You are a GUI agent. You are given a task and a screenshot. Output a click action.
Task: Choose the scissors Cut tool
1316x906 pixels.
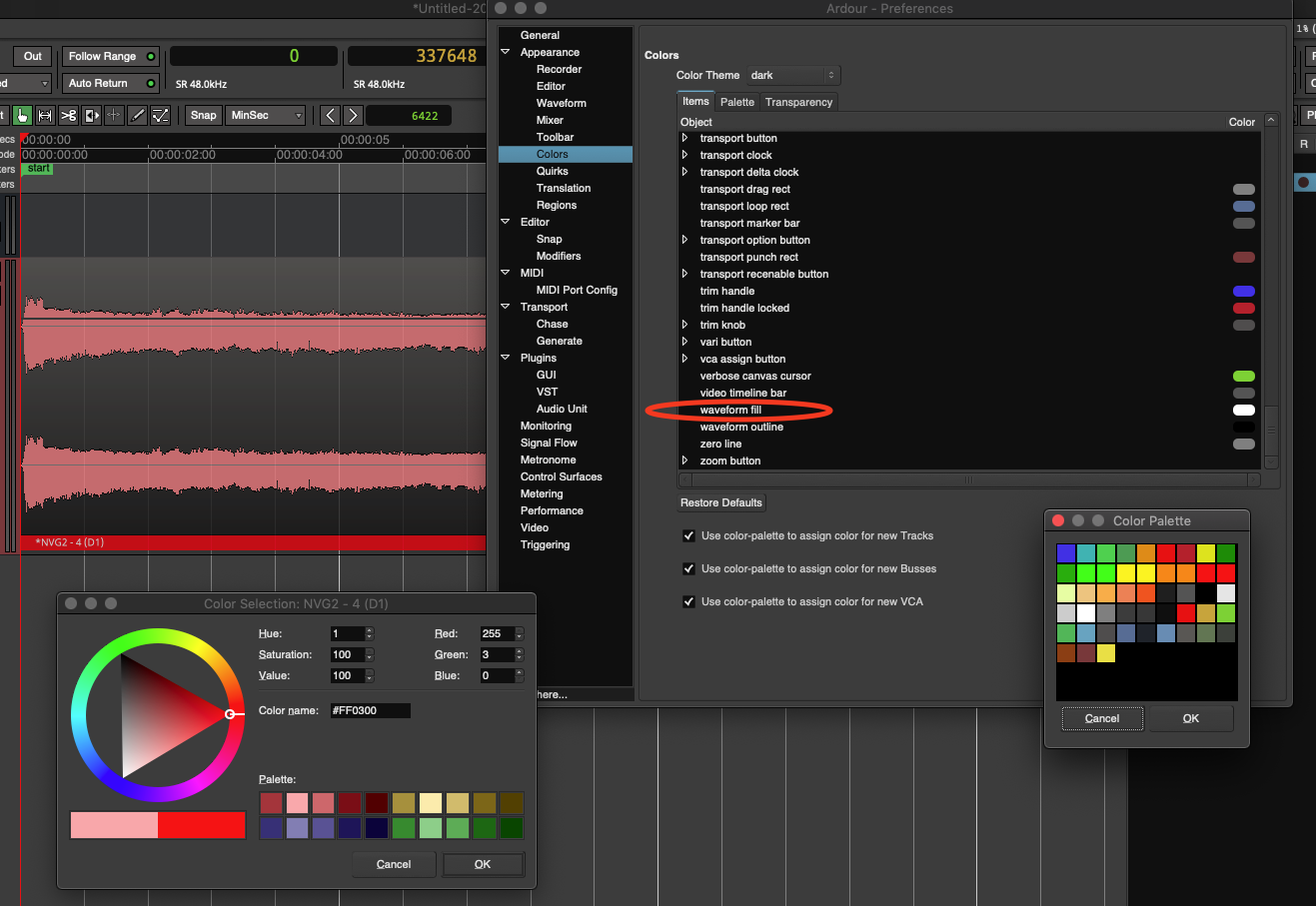tap(68, 116)
